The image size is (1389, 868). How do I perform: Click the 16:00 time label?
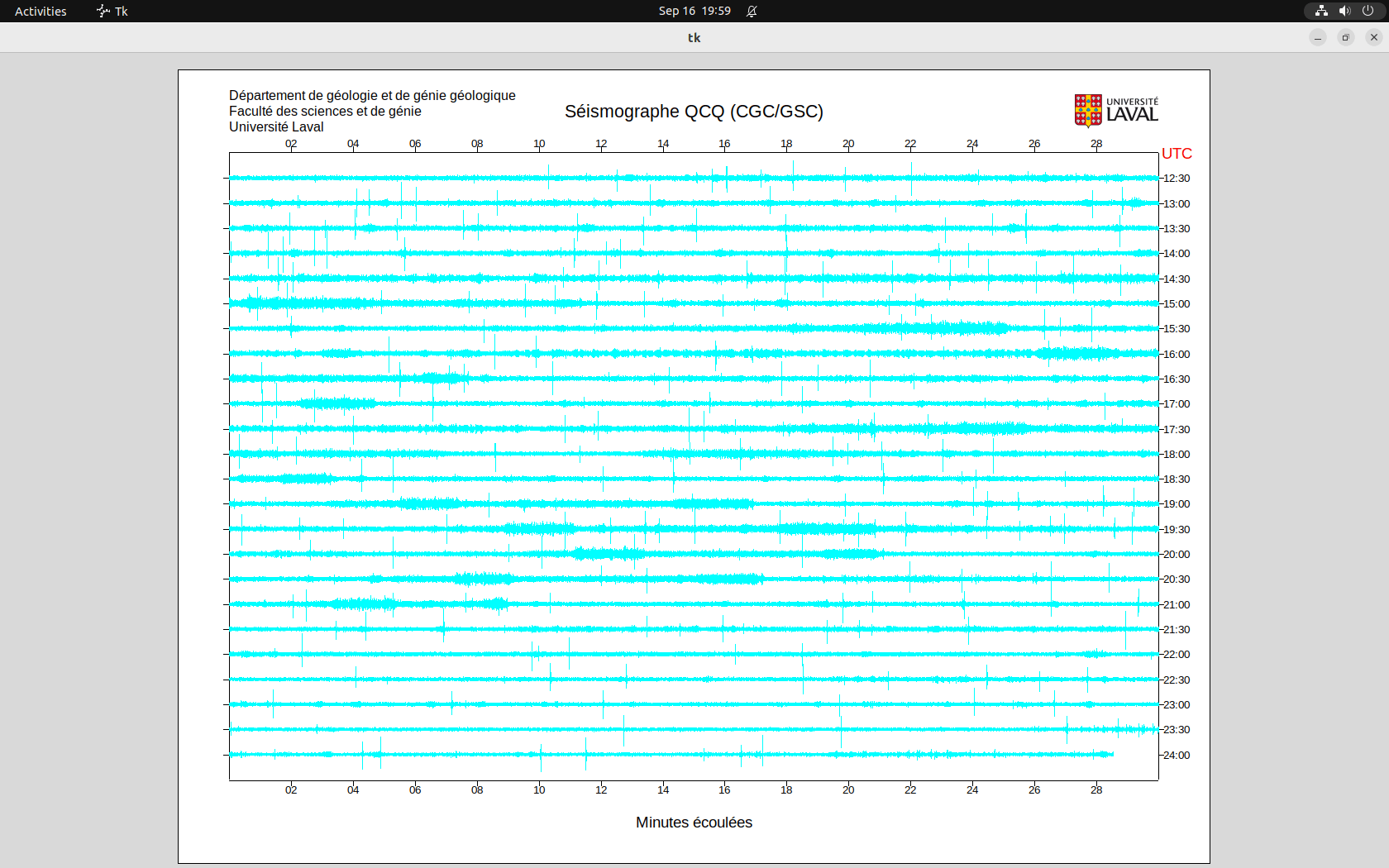pos(1177,355)
